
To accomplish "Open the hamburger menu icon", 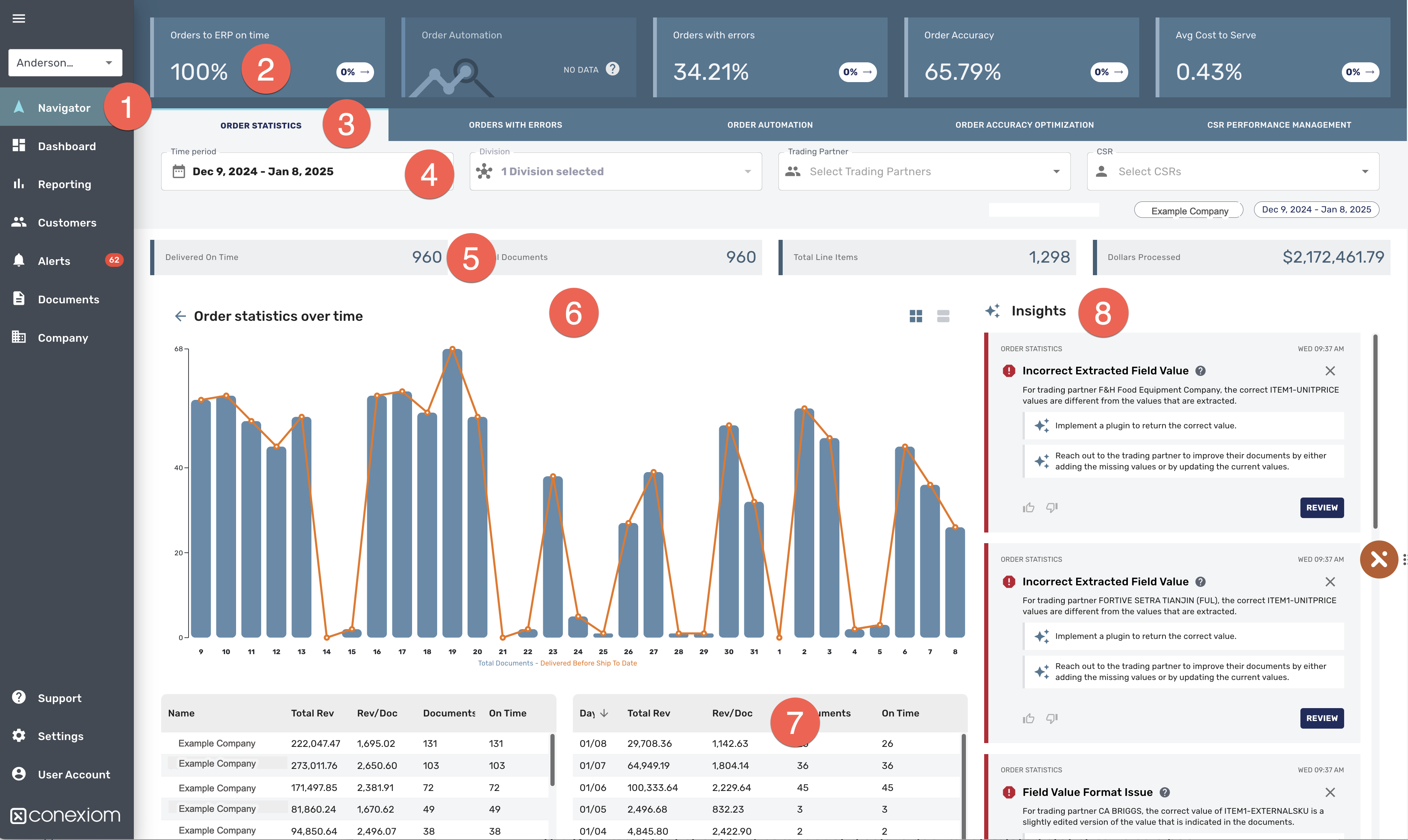I will 19,19.
